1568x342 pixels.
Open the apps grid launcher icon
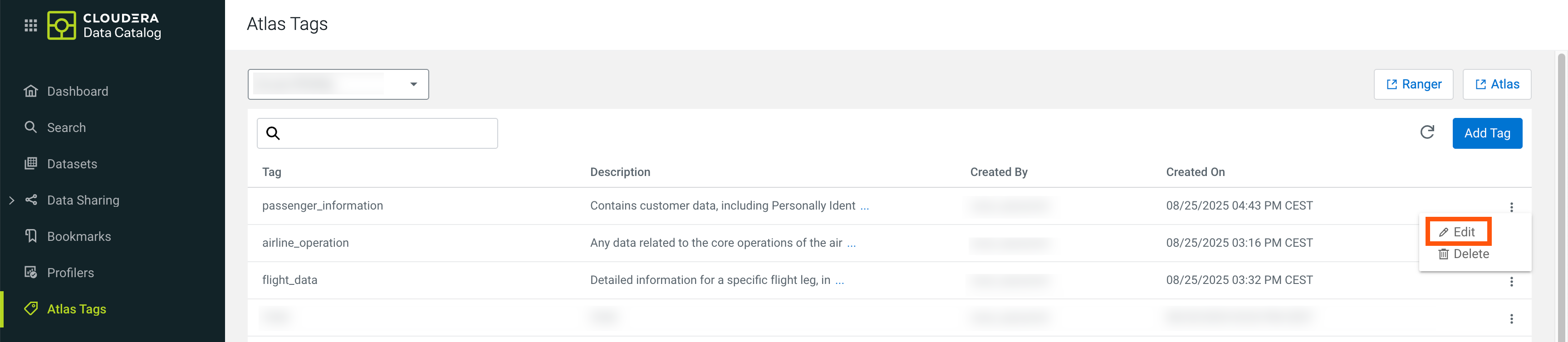point(30,25)
